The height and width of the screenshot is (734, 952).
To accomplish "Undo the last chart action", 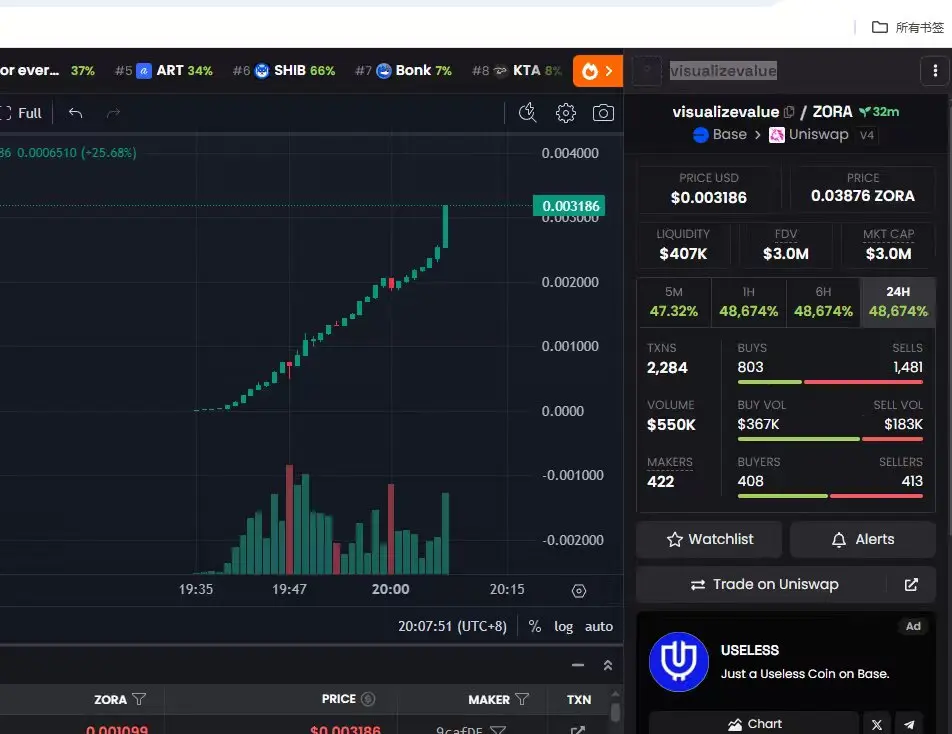I will point(75,113).
